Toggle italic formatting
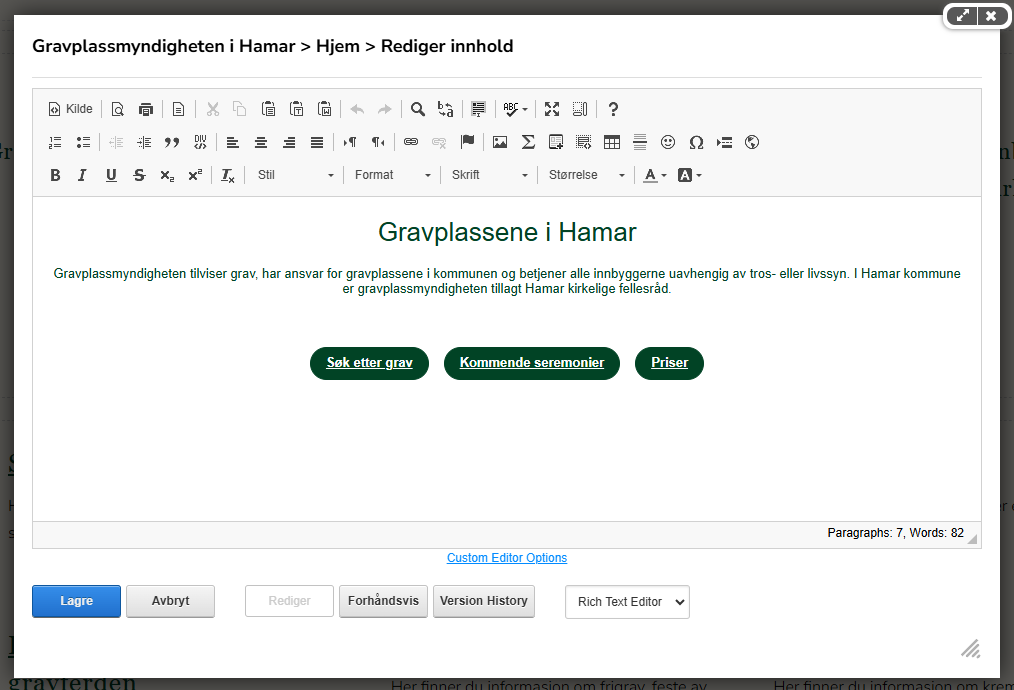This screenshot has width=1014, height=690. coord(82,175)
